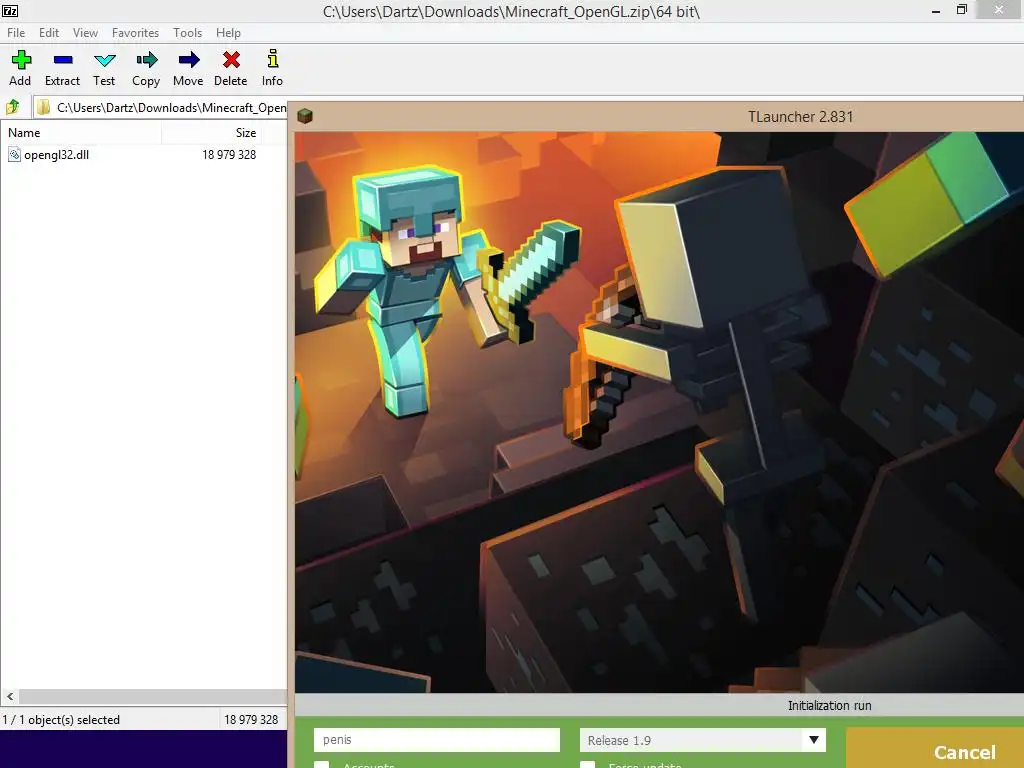Screen dimensions: 1024x768
Task: Click the 18 979 328 status bar total
Action: [x=251, y=720]
